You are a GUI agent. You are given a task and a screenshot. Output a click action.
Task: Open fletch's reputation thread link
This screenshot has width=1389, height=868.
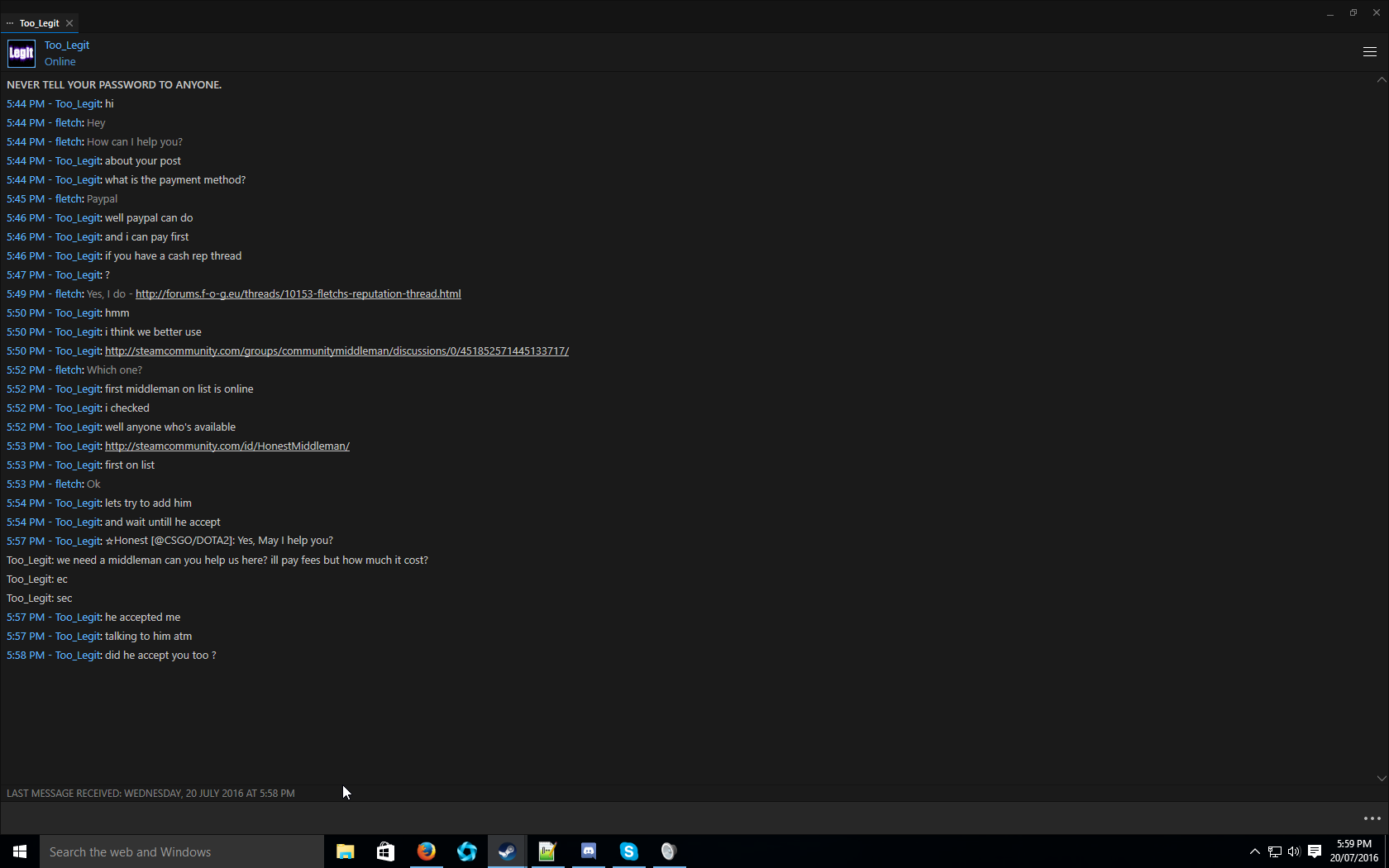298,294
